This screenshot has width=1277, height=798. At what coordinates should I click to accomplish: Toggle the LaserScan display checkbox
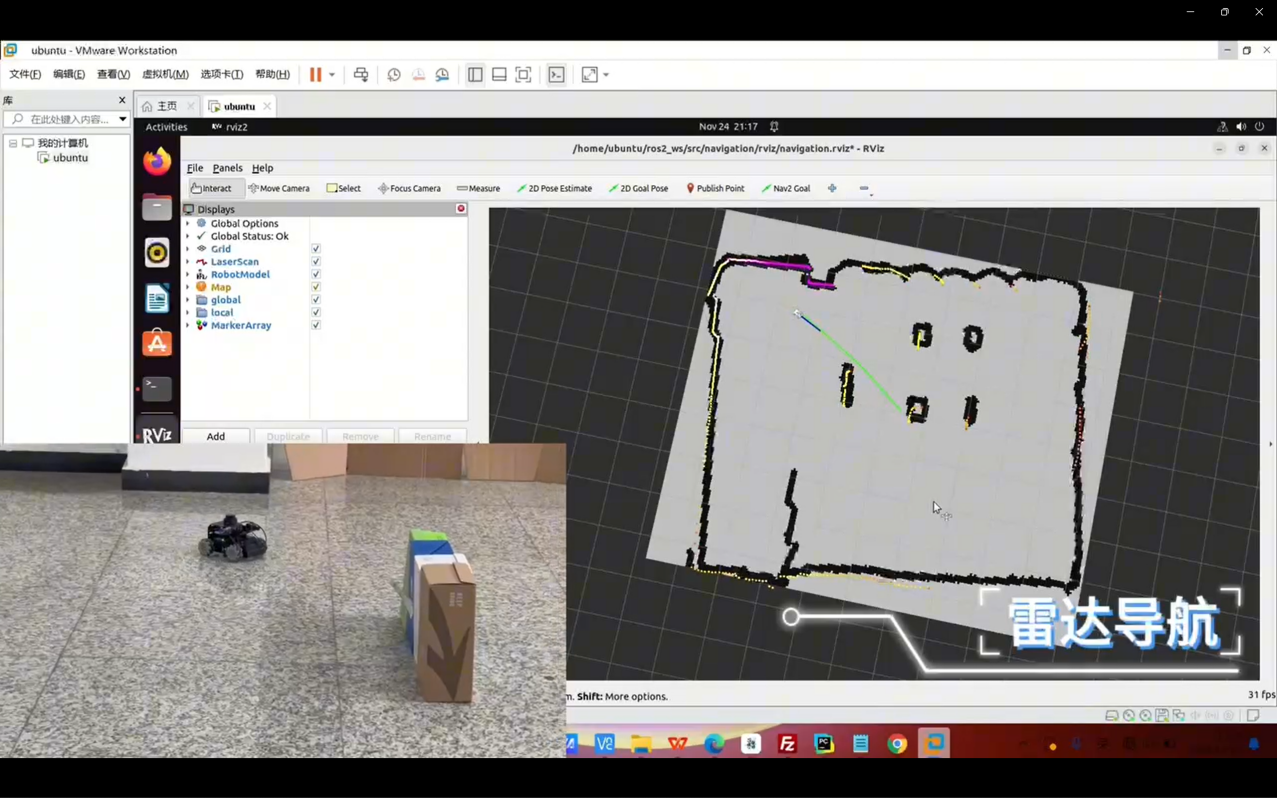point(316,262)
